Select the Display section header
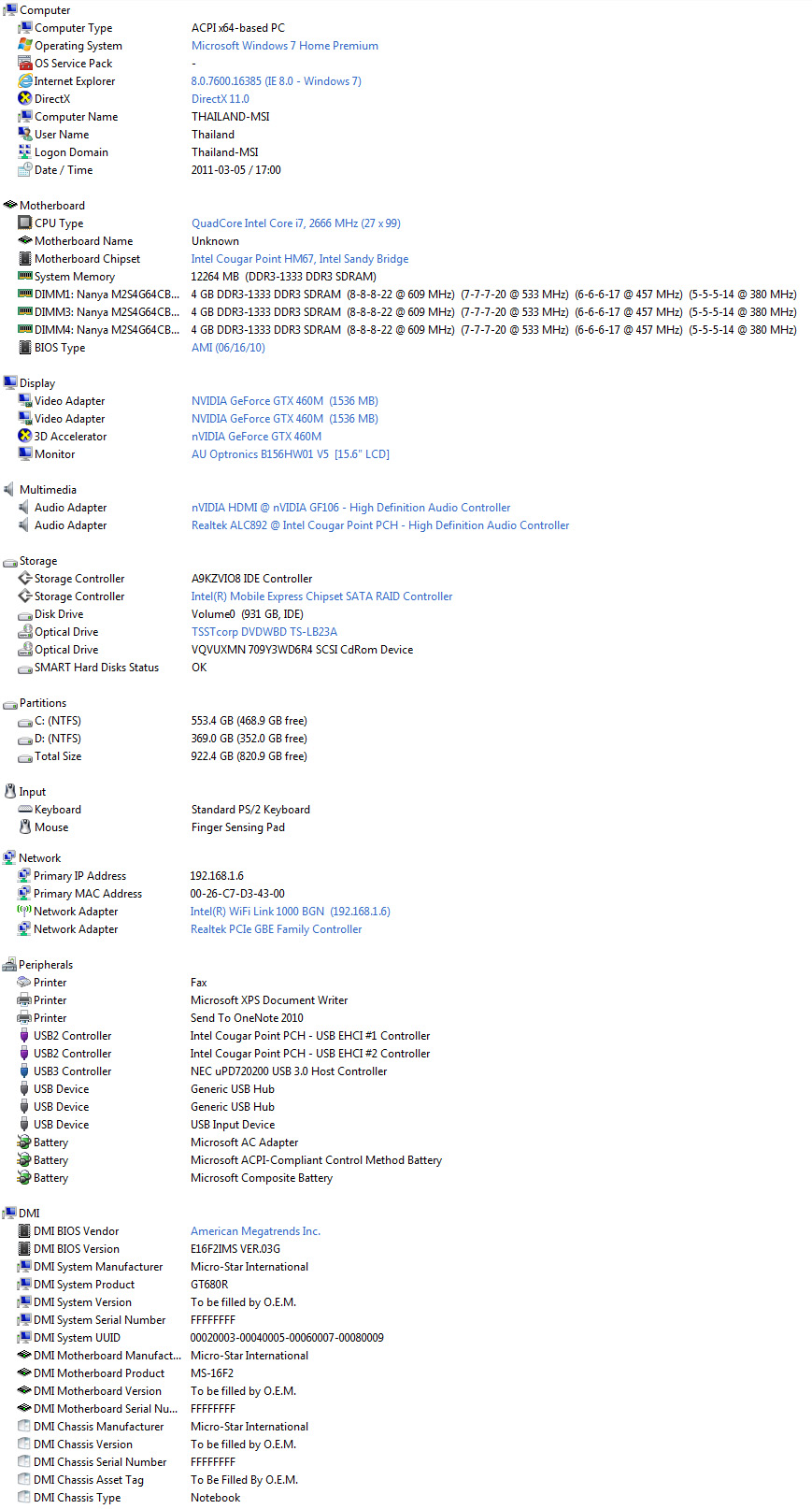The width and height of the screenshot is (812, 1509). tap(37, 383)
